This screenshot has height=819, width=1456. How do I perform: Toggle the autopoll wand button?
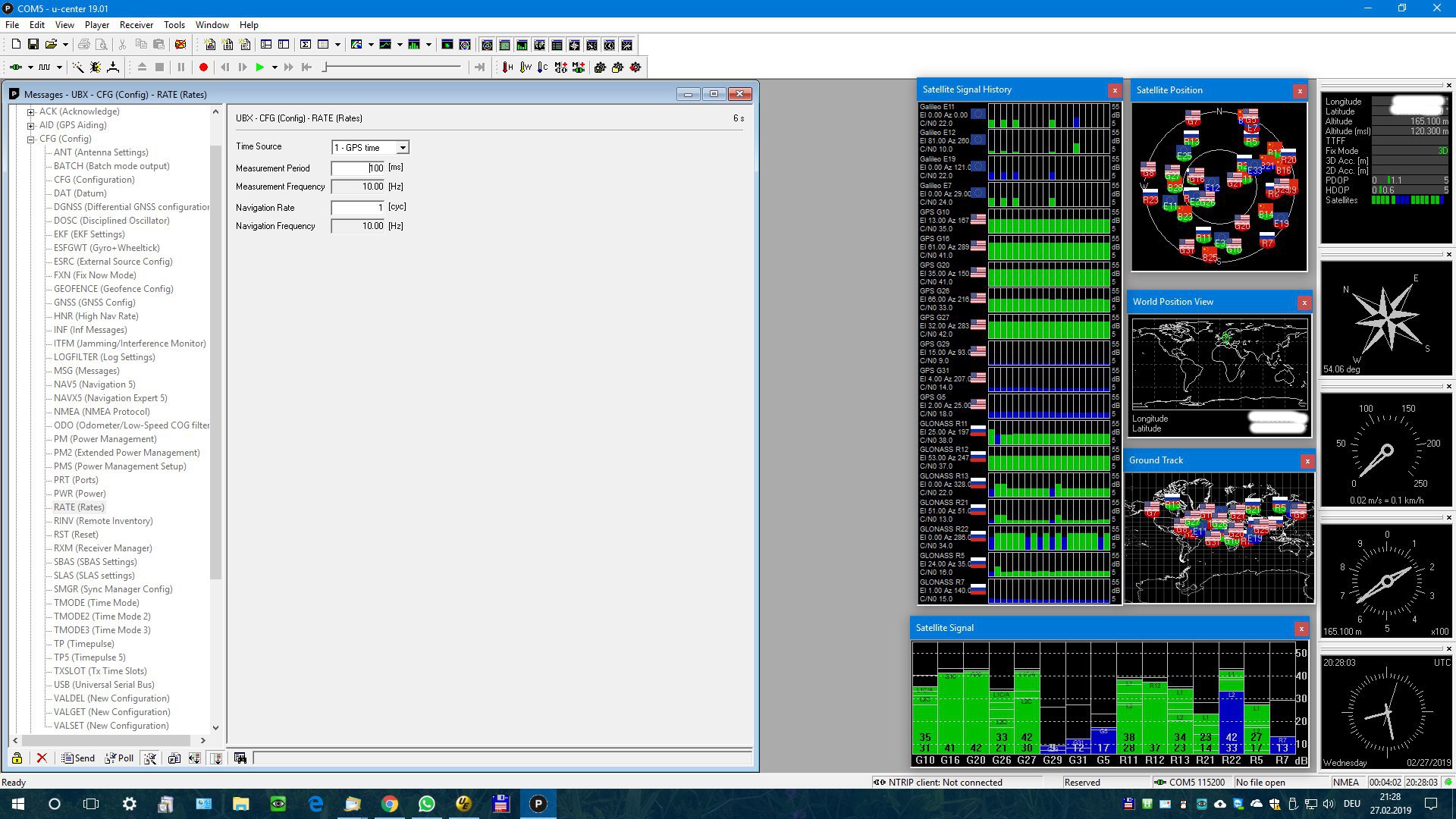pos(150,758)
